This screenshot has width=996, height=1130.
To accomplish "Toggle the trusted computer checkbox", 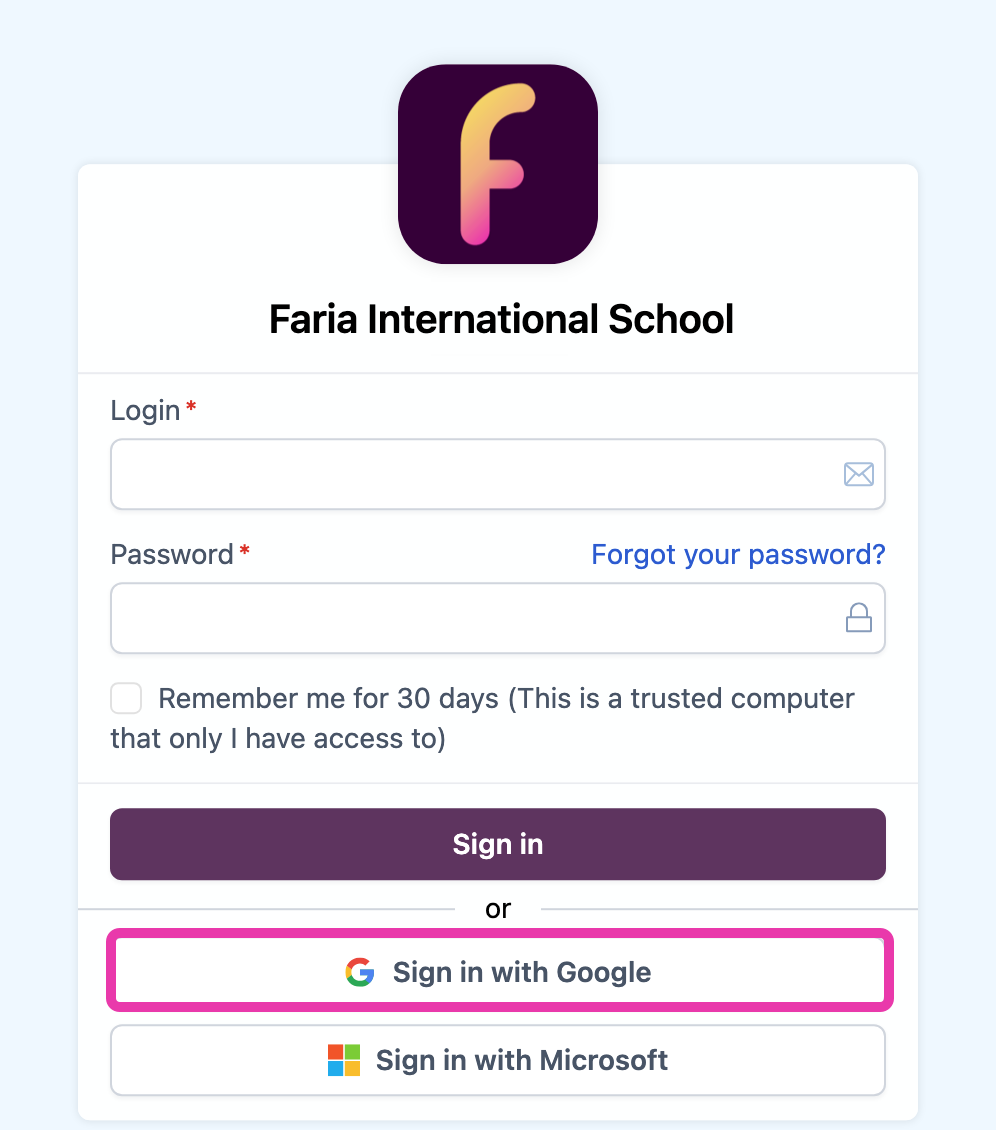I will (x=126, y=698).
